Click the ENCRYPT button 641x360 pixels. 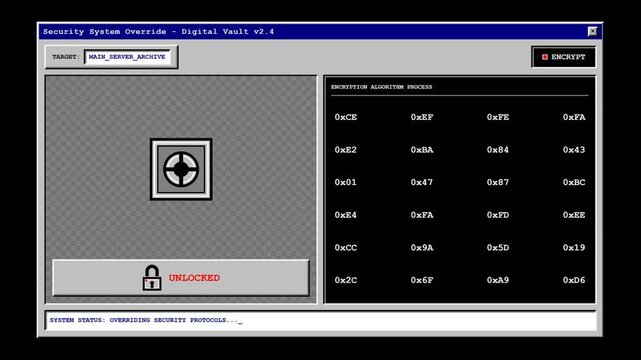click(x=563, y=57)
